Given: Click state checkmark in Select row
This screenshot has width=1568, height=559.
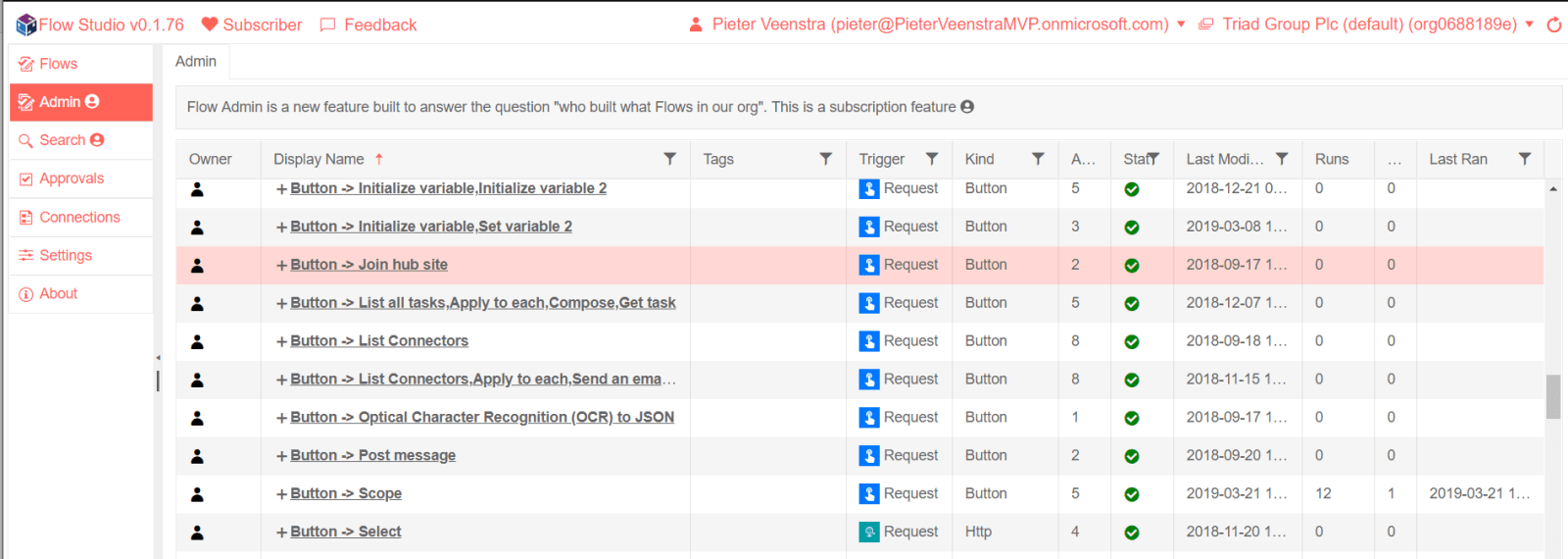Looking at the screenshot, I should tap(1132, 533).
